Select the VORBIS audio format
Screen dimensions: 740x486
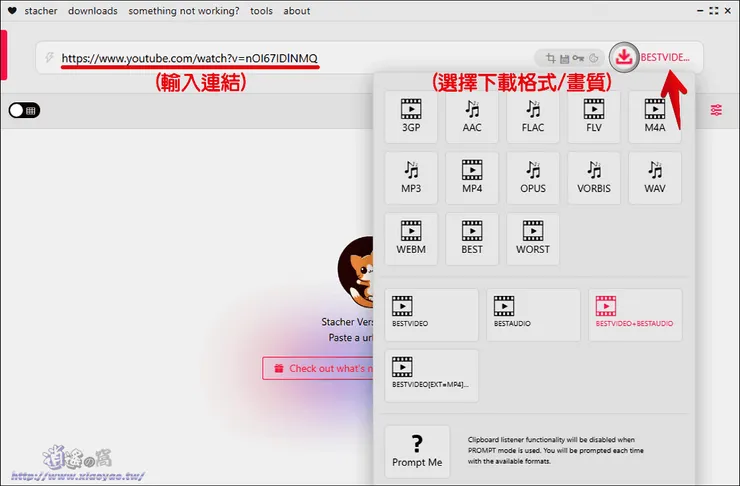click(594, 178)
